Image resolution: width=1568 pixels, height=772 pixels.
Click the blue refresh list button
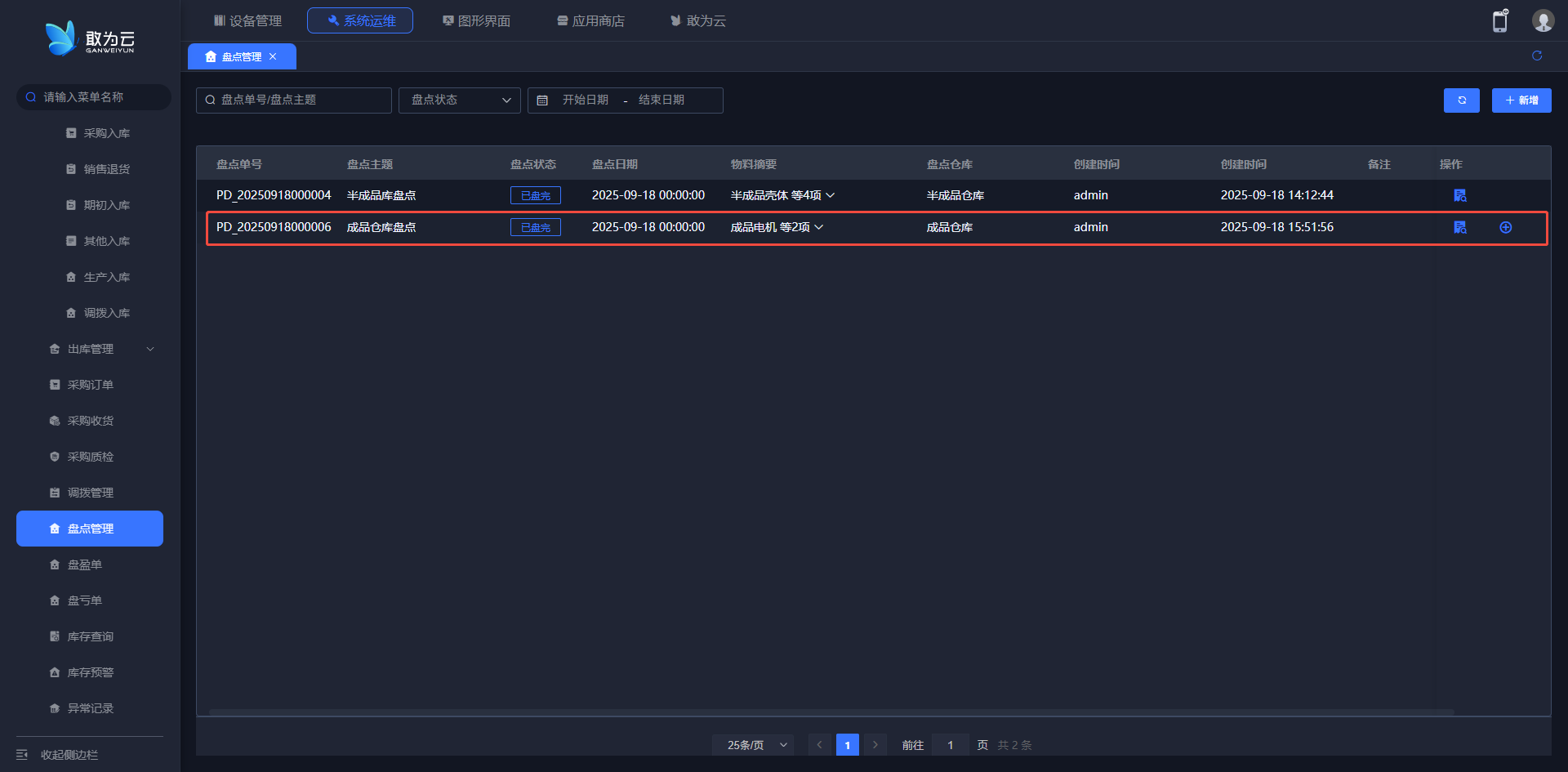tap(1462, 100)
